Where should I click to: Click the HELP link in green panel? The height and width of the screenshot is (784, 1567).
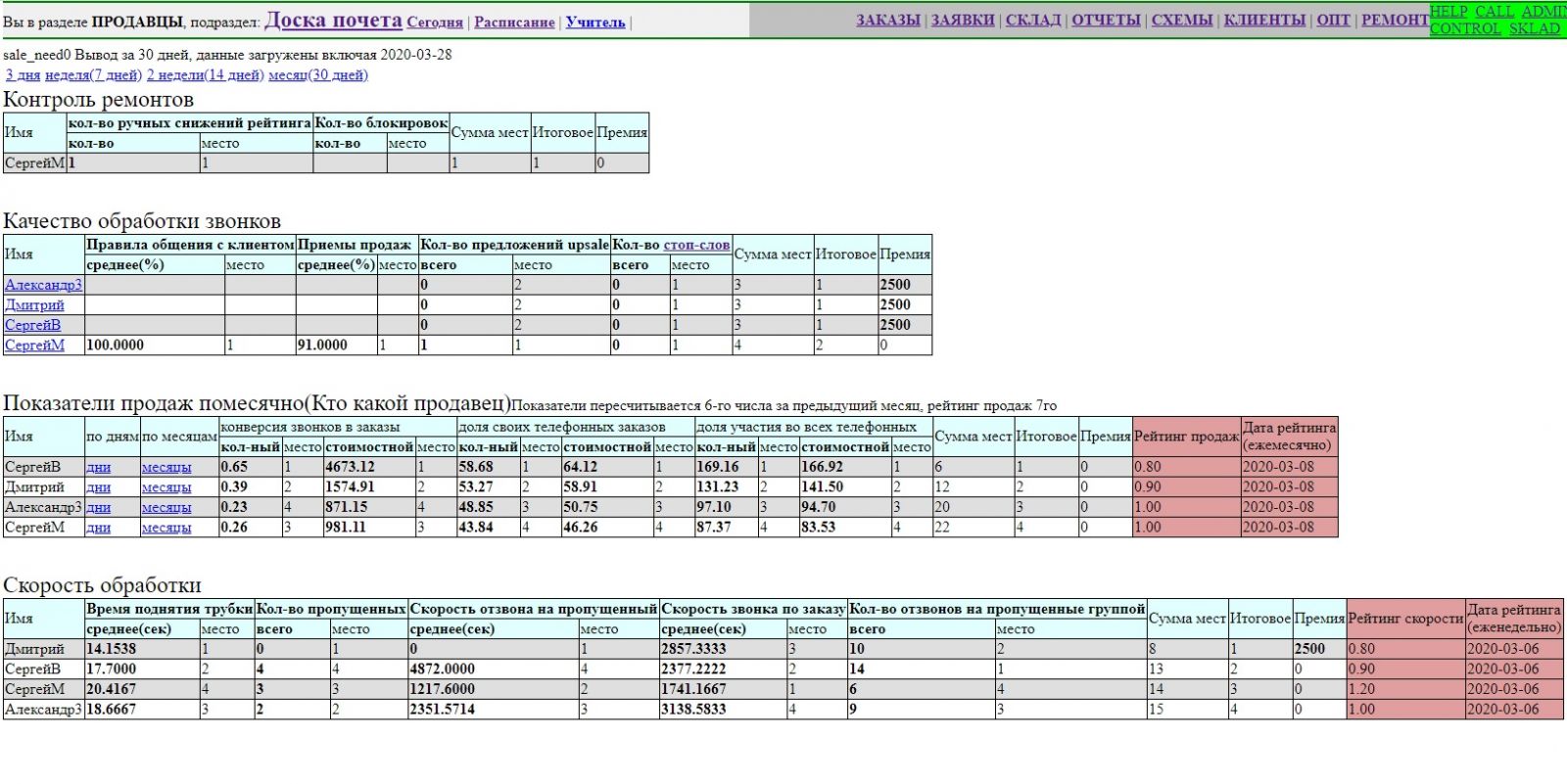point(1448,12)
